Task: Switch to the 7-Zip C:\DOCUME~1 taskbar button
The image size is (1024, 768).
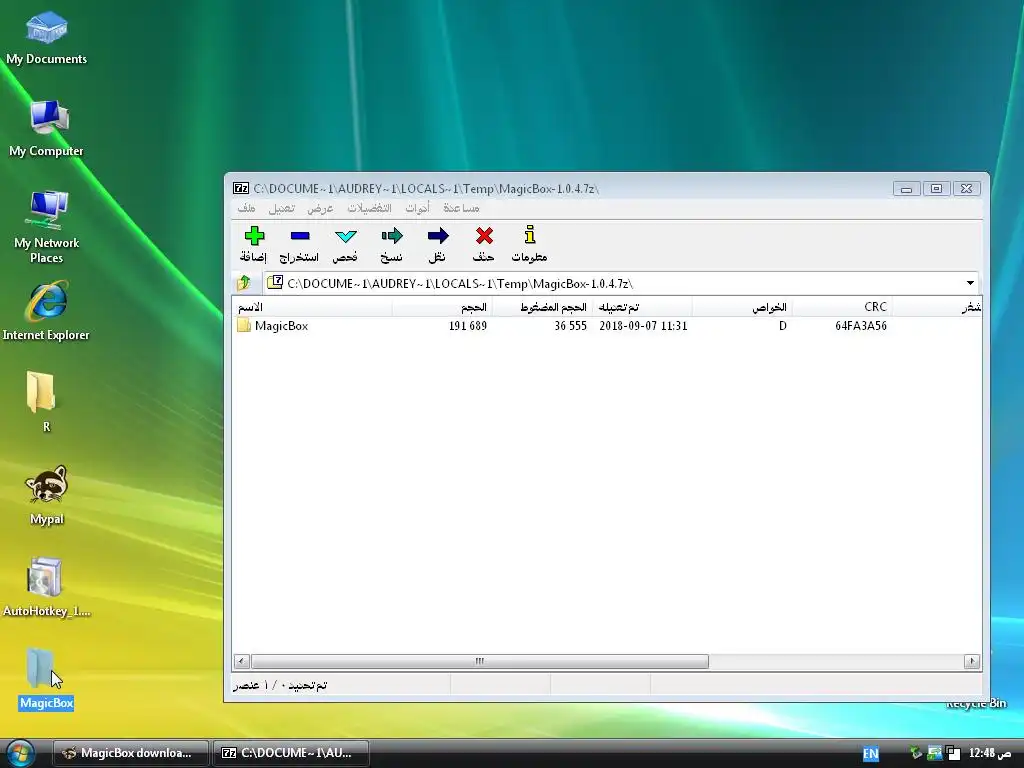Action: tap(291, 753)
